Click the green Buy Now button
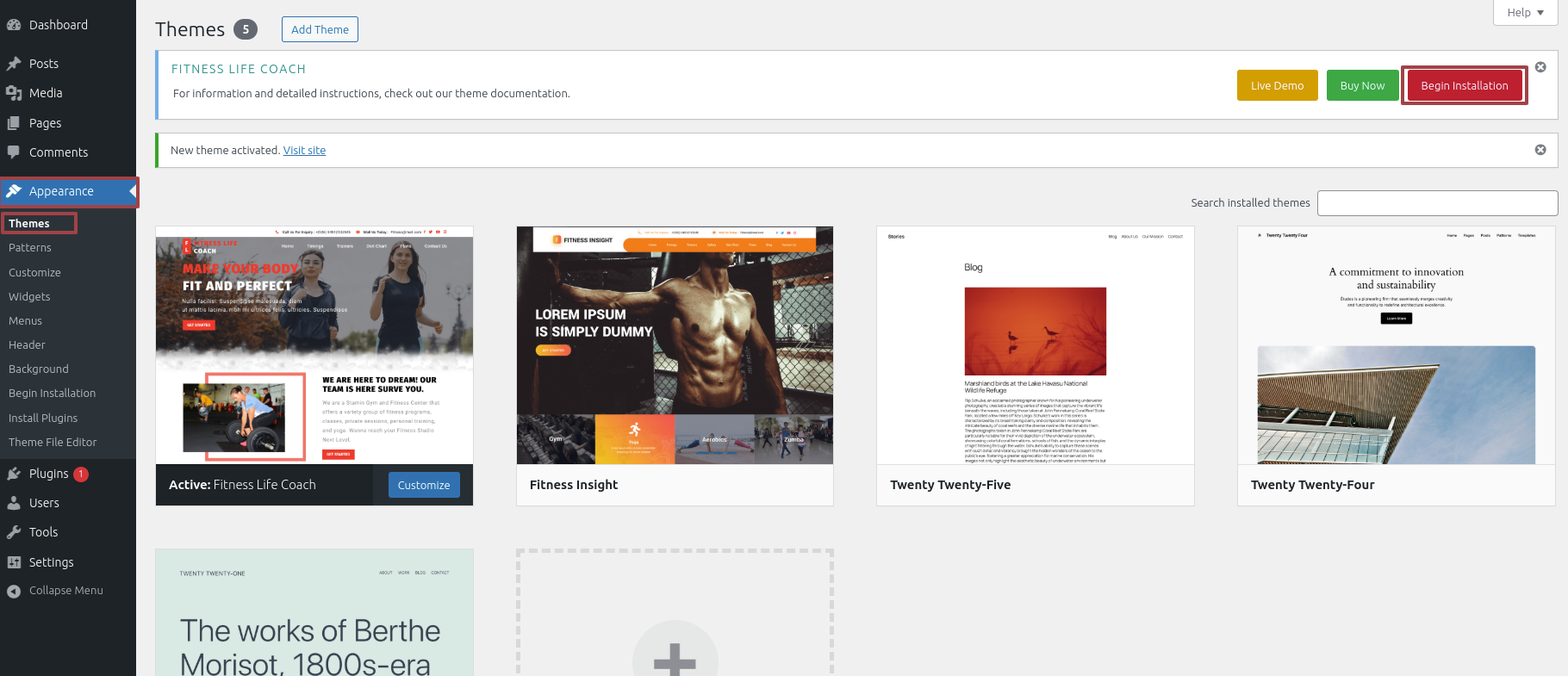This screenshot has height=676, width=1568. pyautogui.click(x=1362, y=85)
